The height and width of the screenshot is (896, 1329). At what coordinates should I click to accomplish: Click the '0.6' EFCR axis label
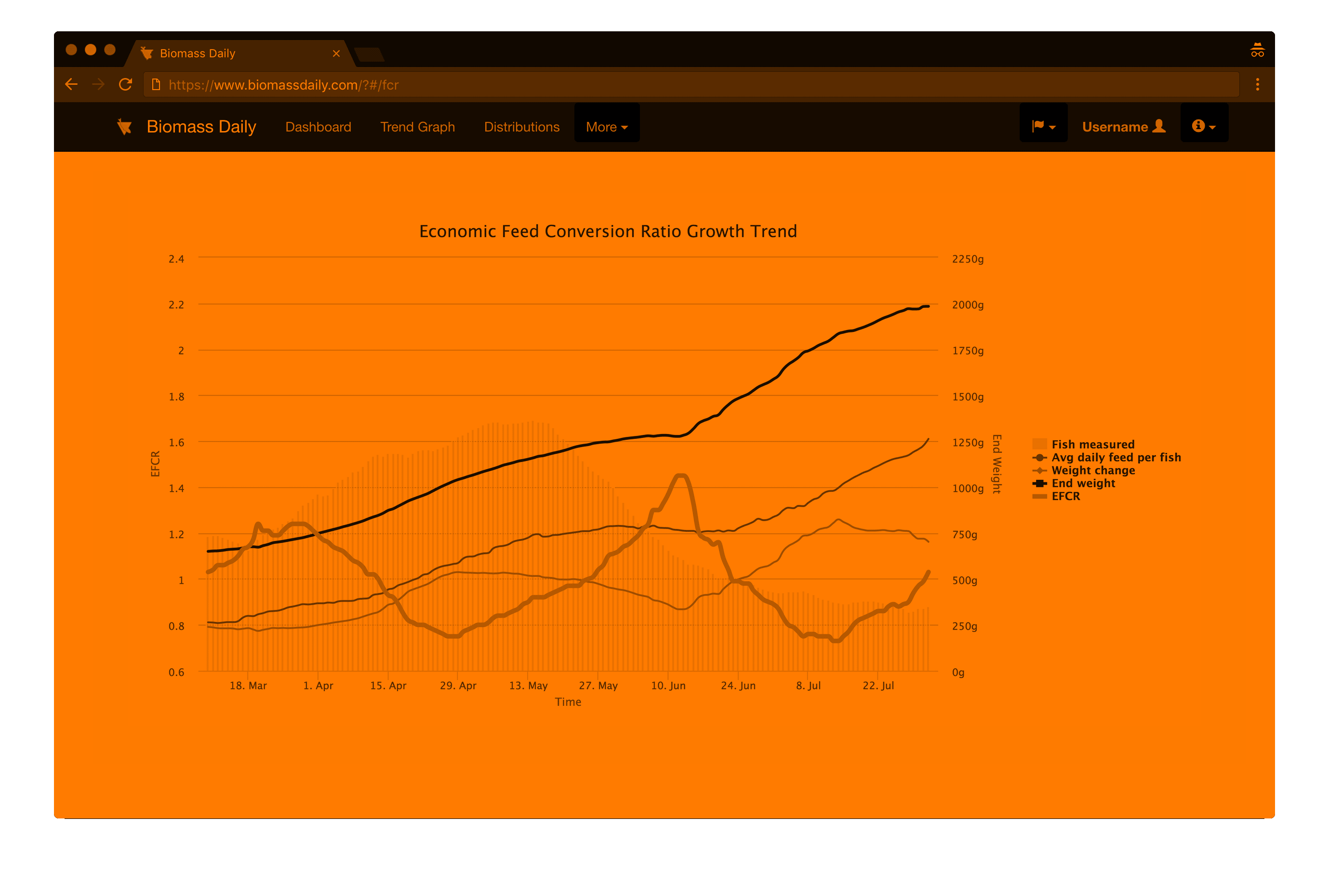(176, 672)
